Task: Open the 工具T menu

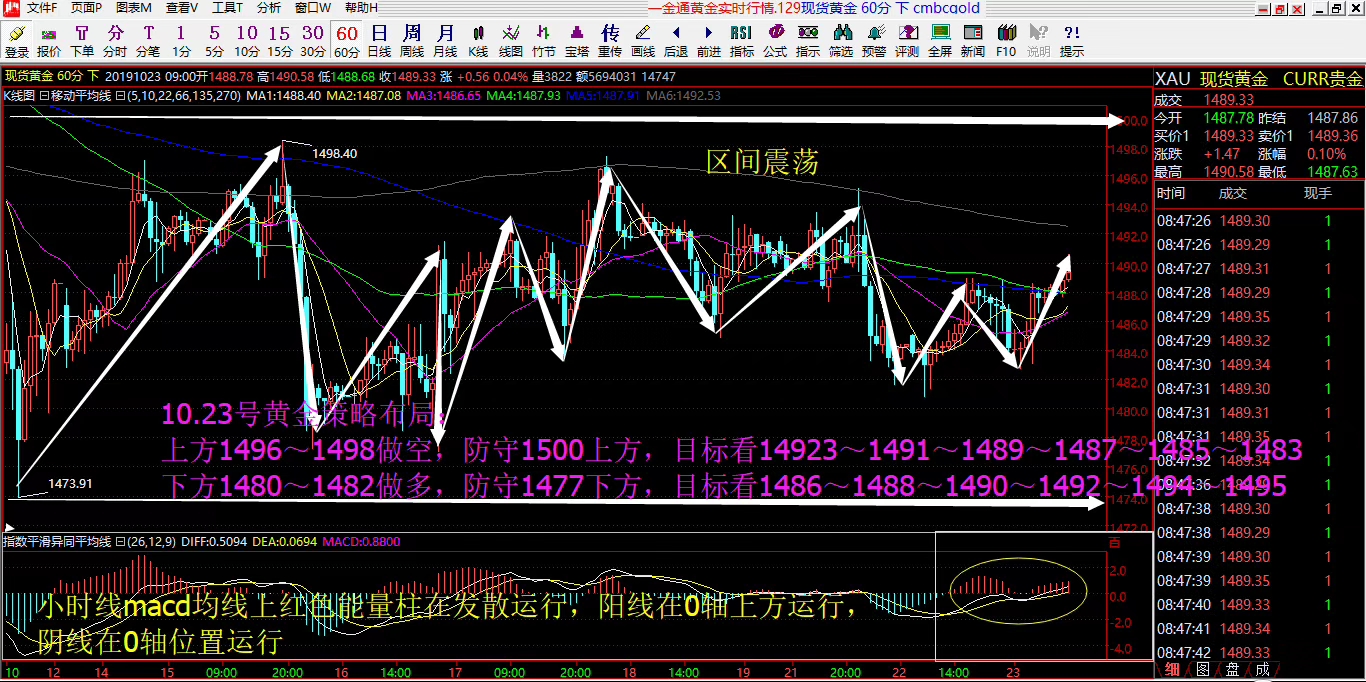Action: pos(227,8)
